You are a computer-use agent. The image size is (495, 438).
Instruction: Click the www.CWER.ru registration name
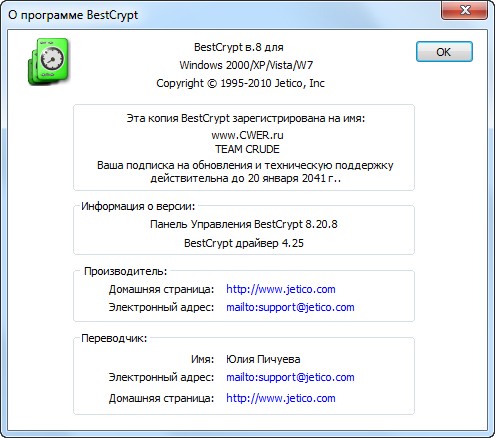tap(247, 135)
